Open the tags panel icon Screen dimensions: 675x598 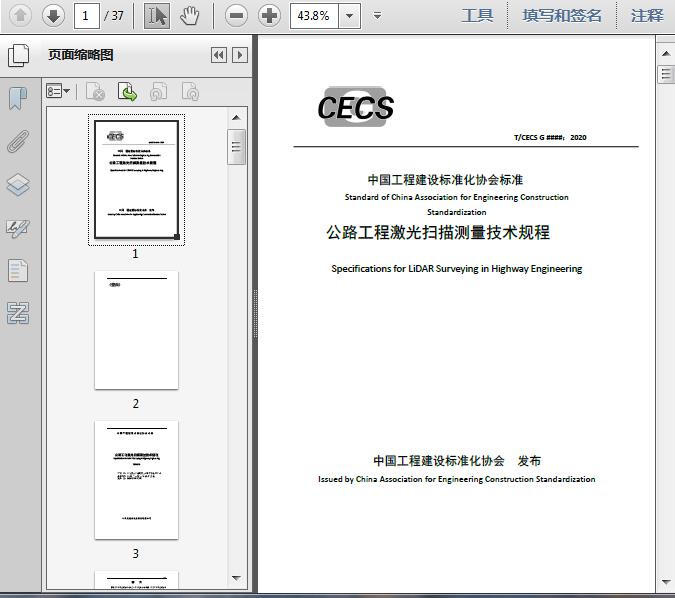(x=18, y=313)
